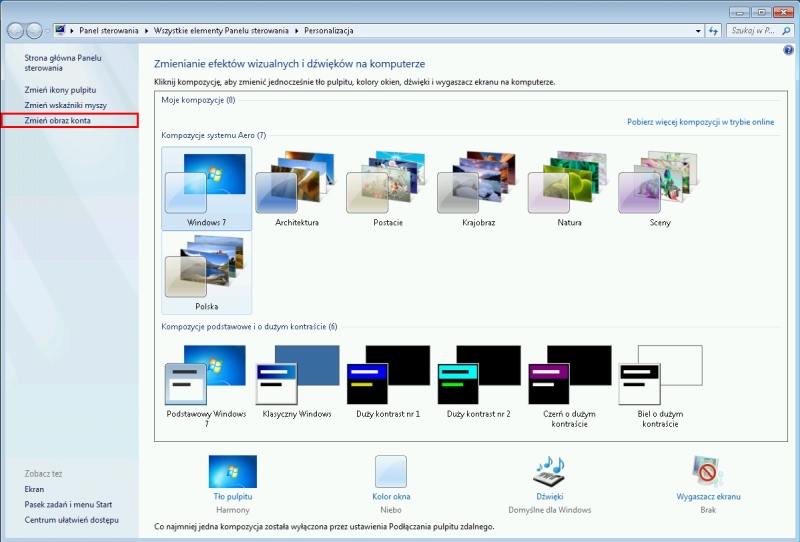
Task: Open Zmień ikony pulpitu
Action: pos(60,90)
